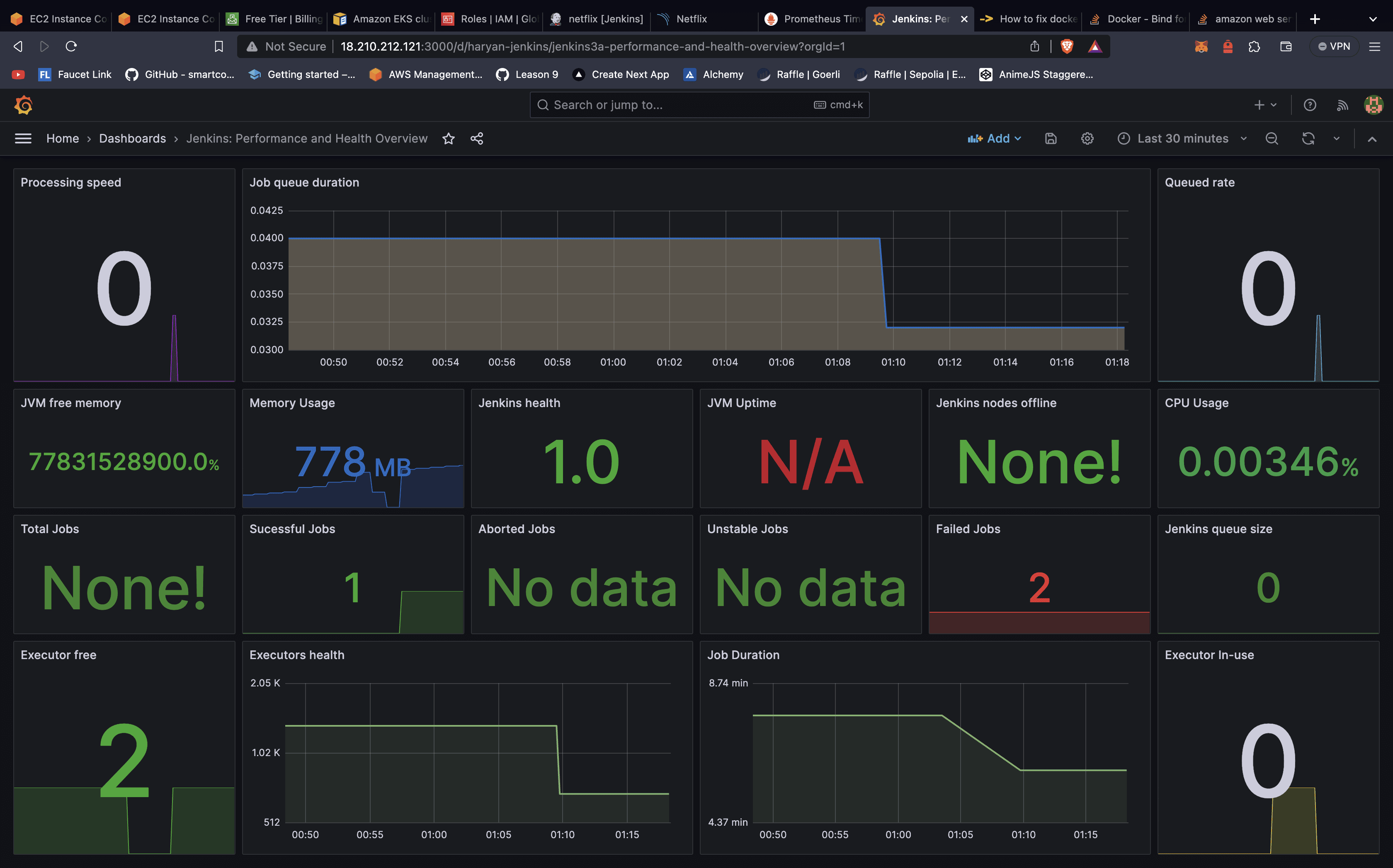Open the Grafana hamburger menu
The height and width of the screenshot is (868, 1393).
click(23, 138)
